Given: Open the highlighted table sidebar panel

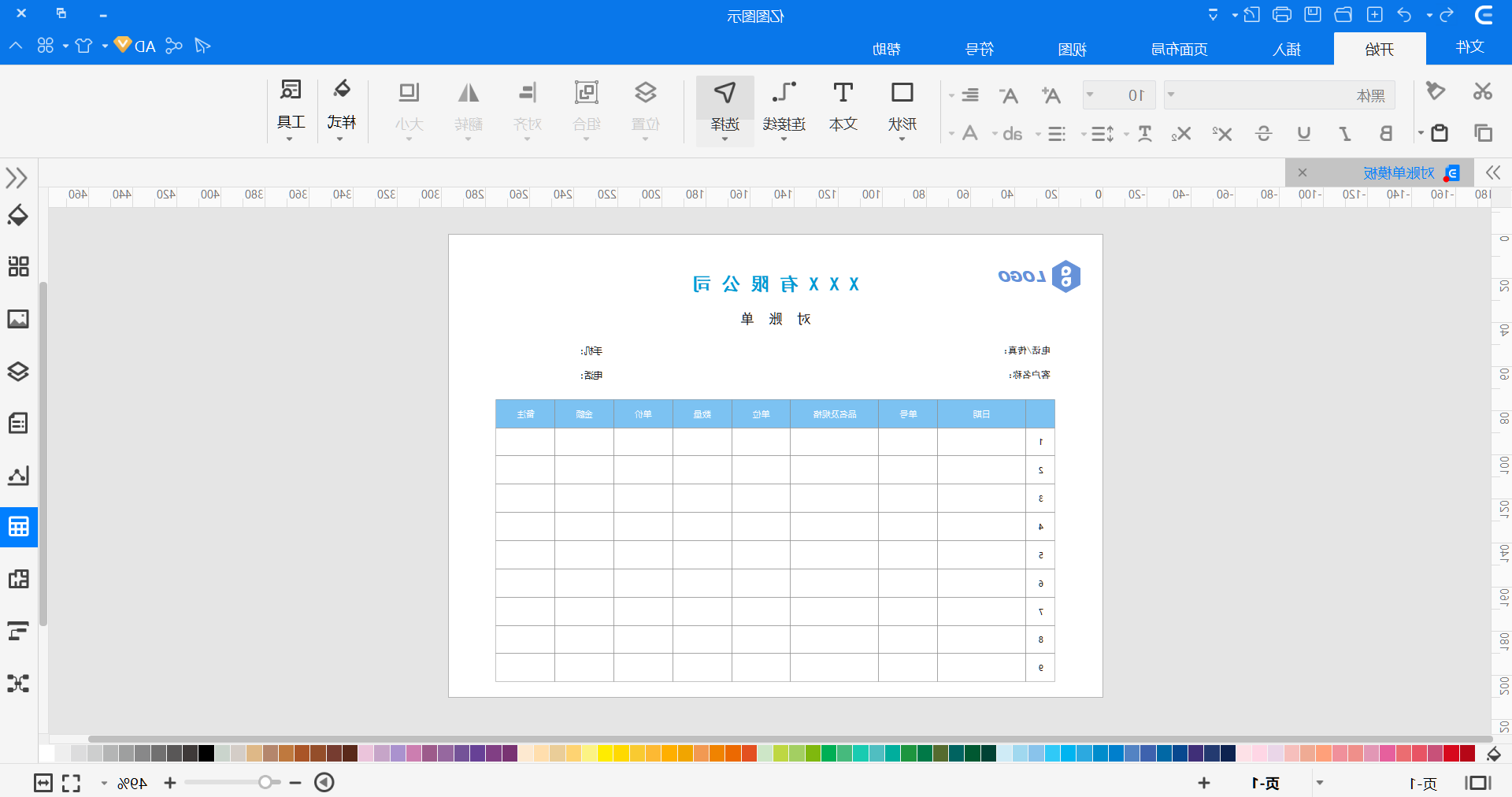Looking at the screenshot, I should click(x=18, y=527).
